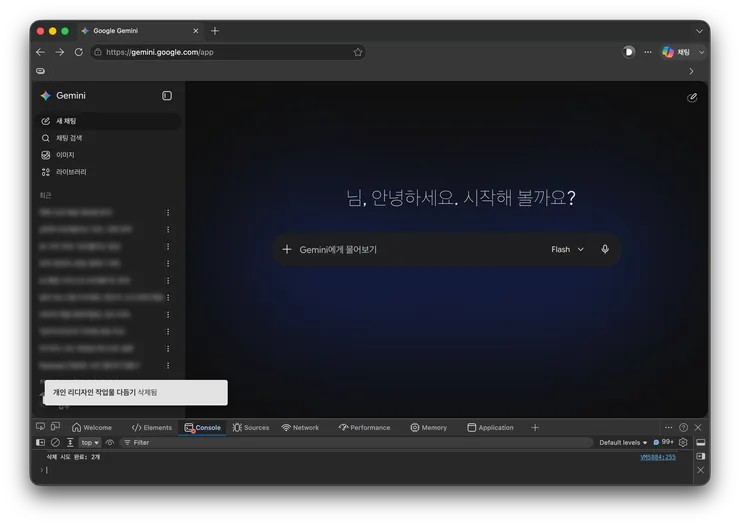
Task: Open VM5884:255 source link in console
Action: (658, 457)
